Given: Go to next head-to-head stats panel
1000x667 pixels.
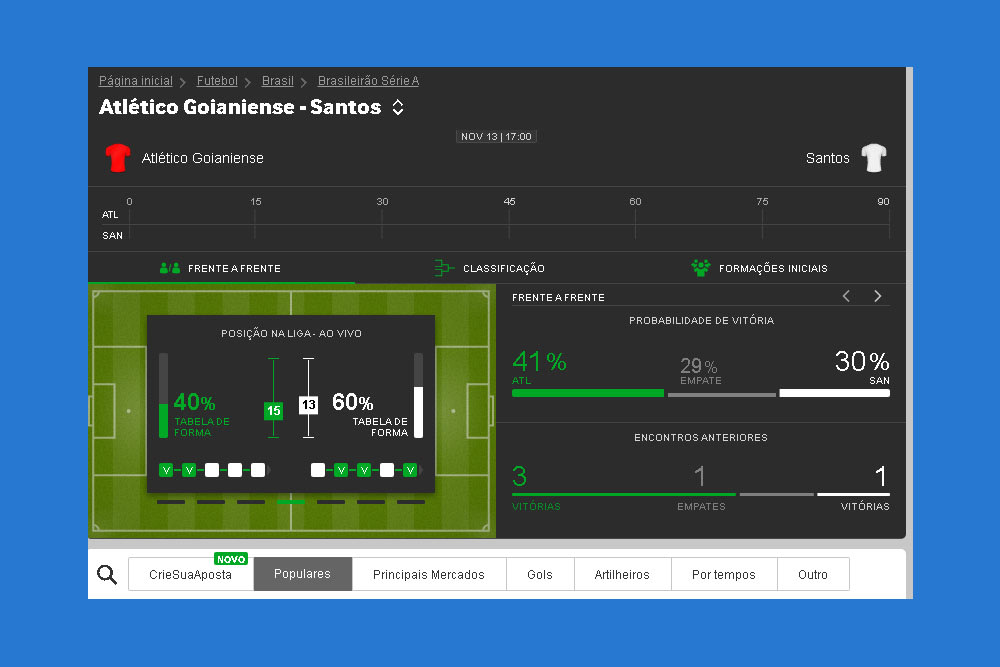Looking at the screenshot, I should (x=878, y=296).
